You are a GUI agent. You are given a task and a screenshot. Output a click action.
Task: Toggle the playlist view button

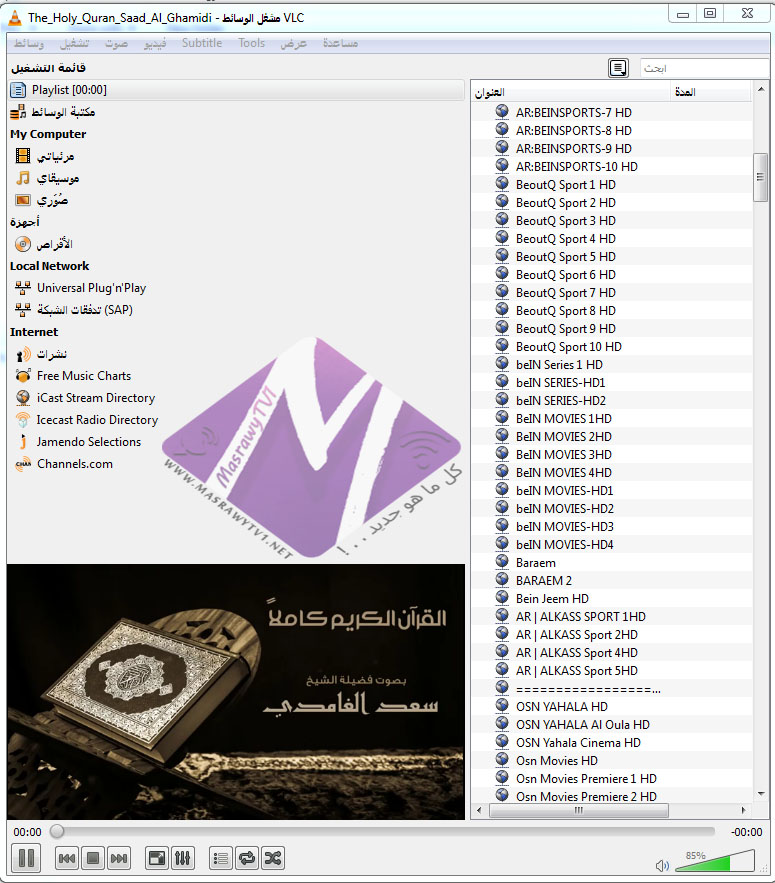[221, 858]
